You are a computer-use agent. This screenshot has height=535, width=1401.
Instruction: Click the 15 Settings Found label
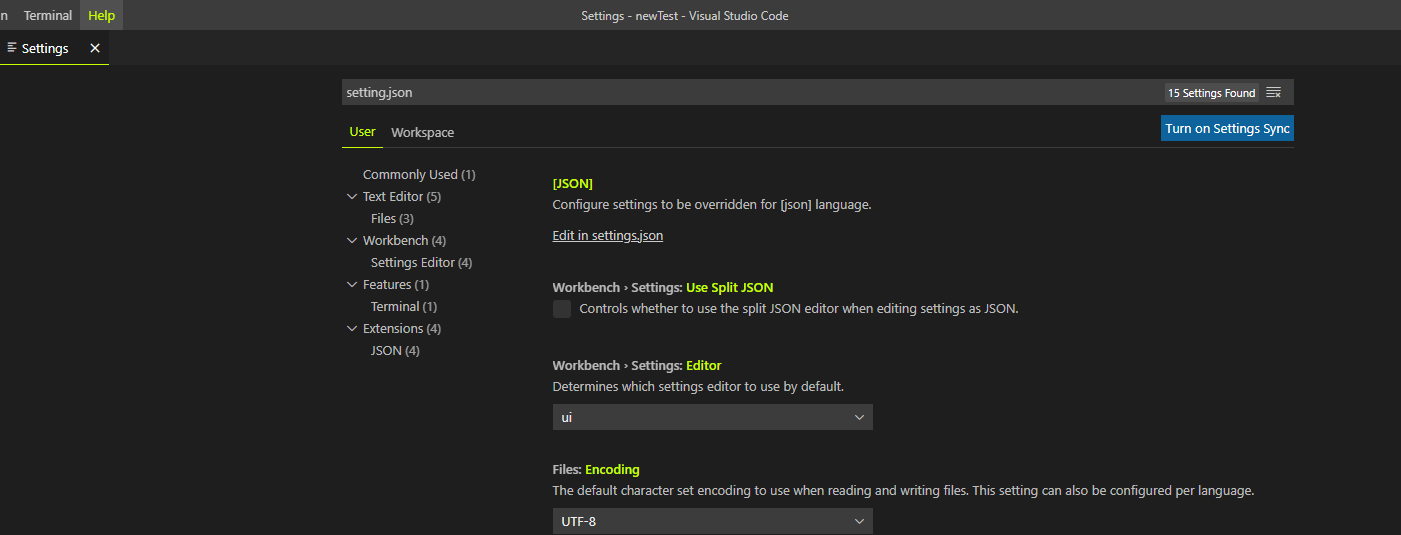(x=1211, y=93)
